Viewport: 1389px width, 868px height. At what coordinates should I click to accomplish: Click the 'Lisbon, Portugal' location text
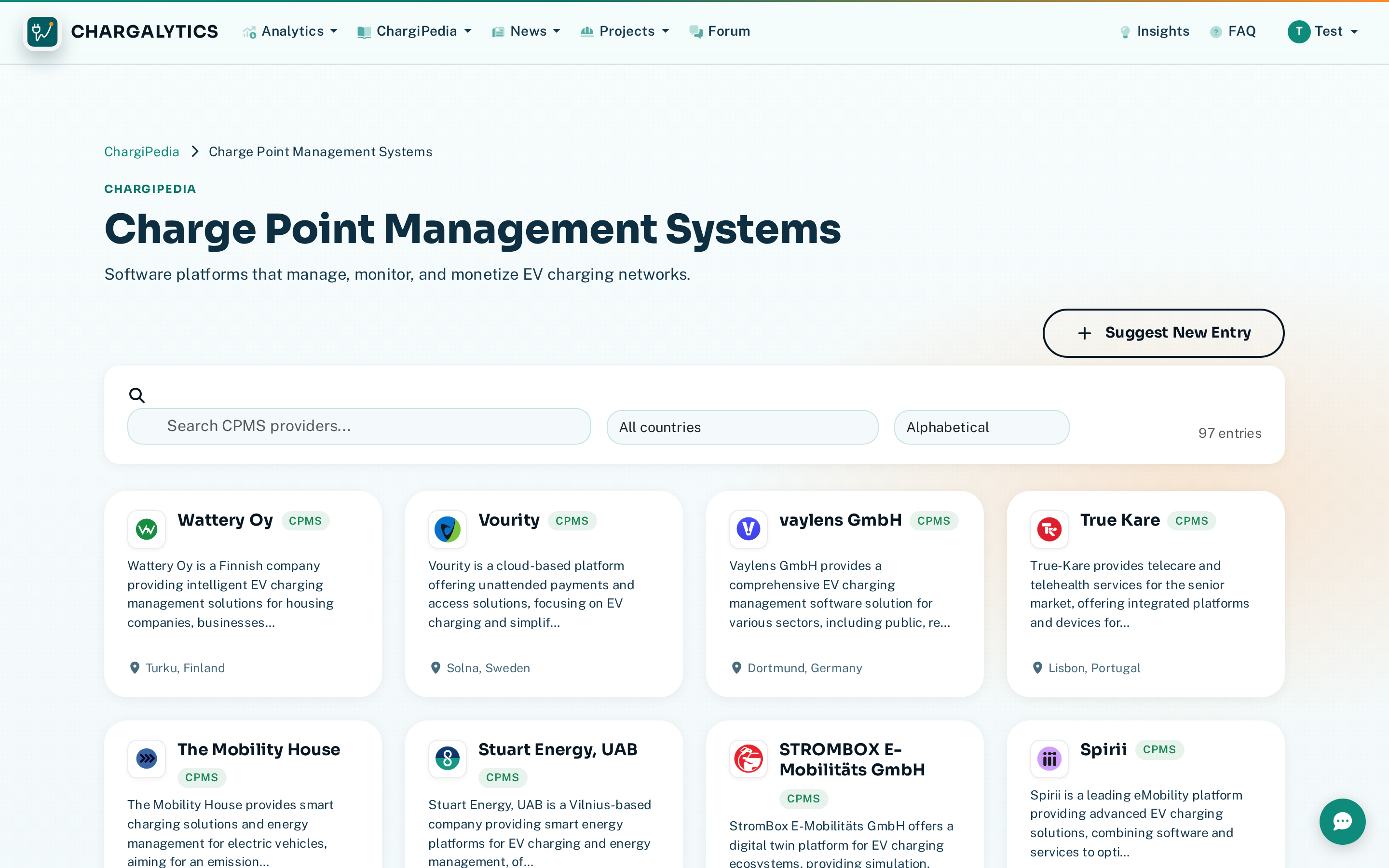(x=1094, y=668)
